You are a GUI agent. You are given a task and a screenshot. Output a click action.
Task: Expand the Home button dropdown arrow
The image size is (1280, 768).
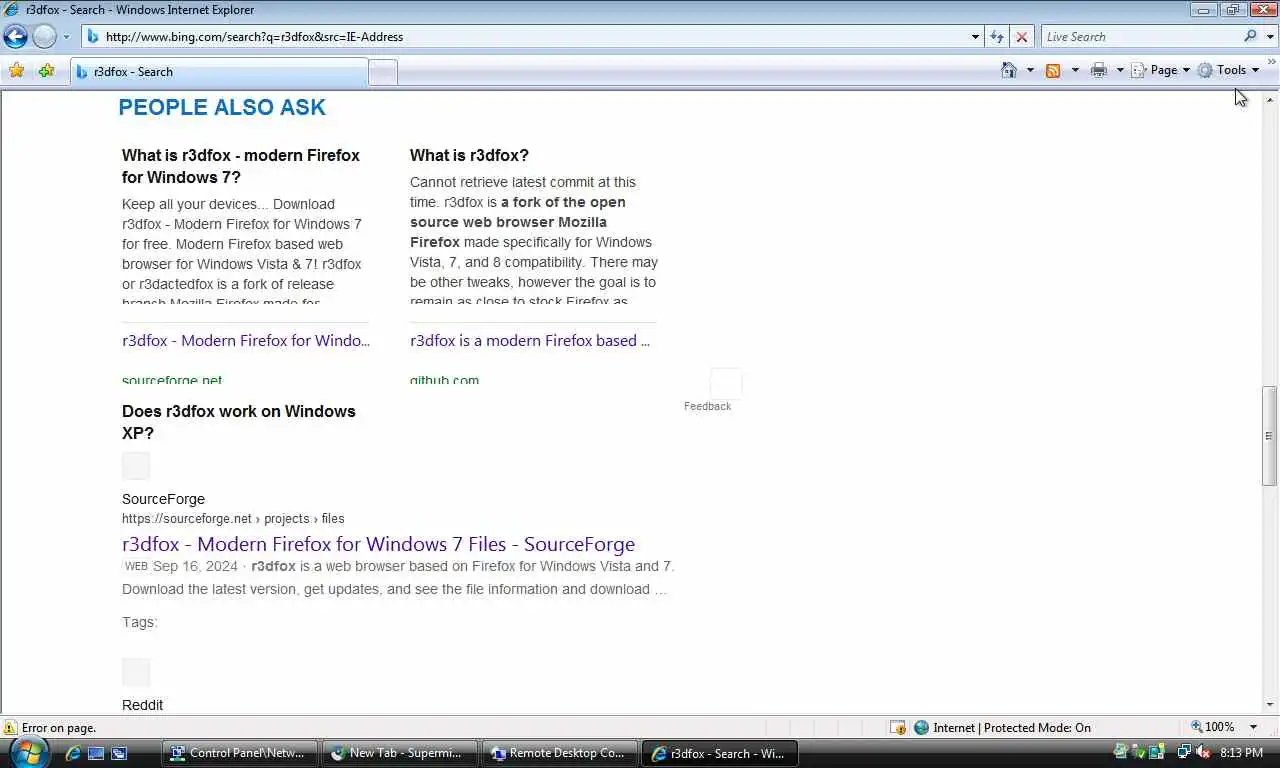click(1030, 70)
